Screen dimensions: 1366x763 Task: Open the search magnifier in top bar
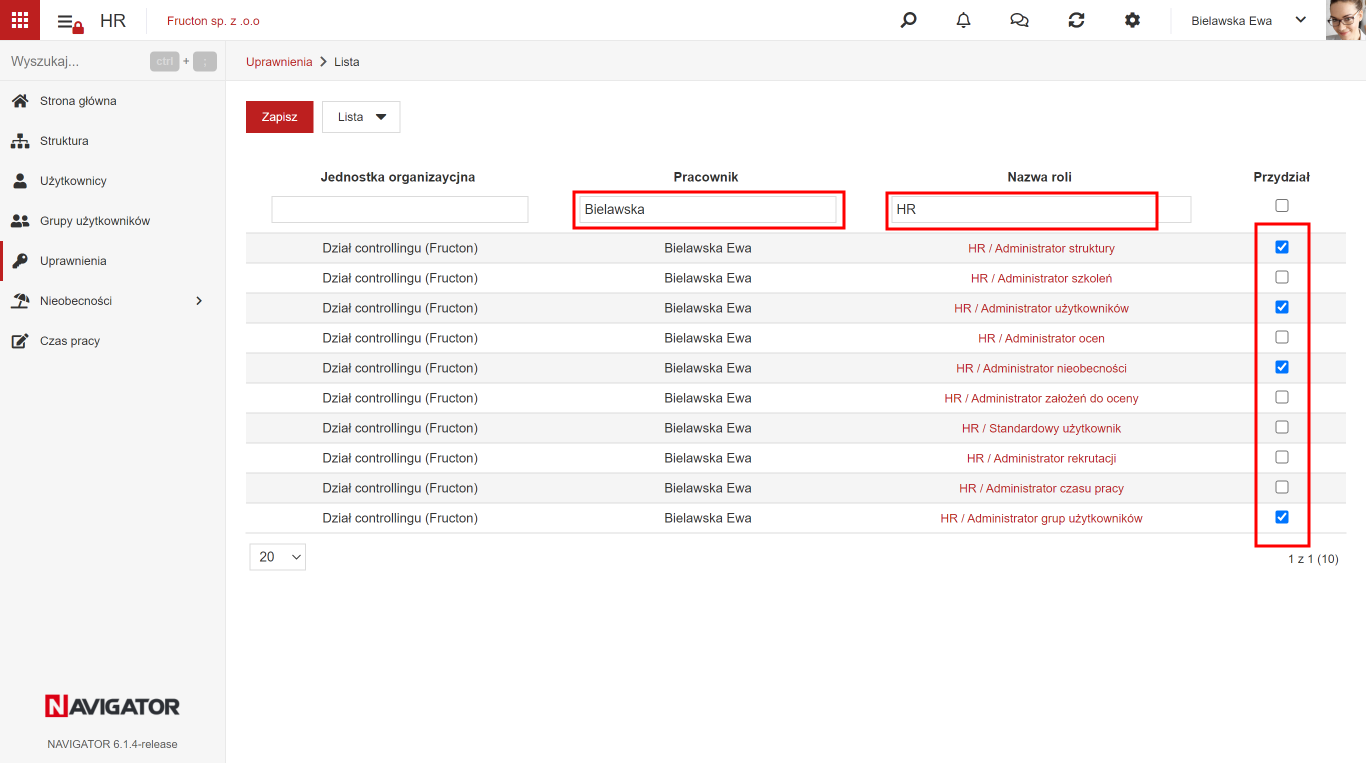pos(908,20)
